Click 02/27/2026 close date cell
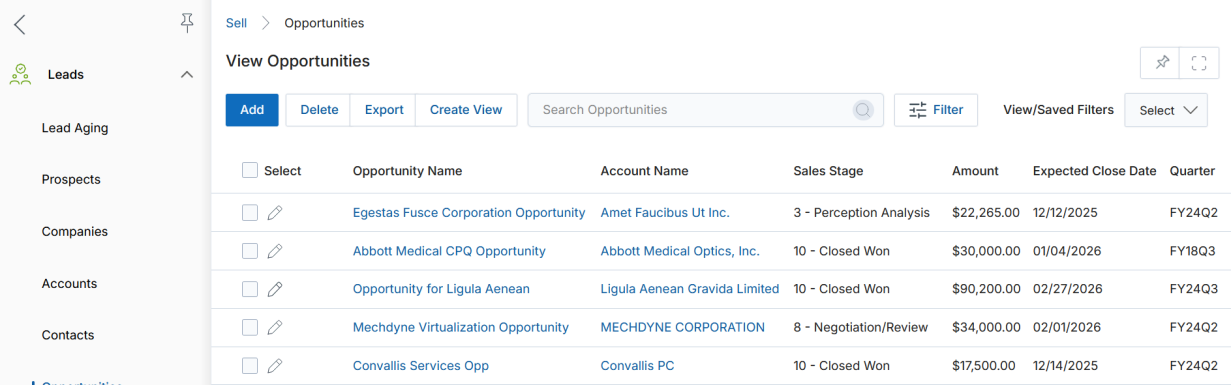The image size is (1231, 385). click(1068, 289)
